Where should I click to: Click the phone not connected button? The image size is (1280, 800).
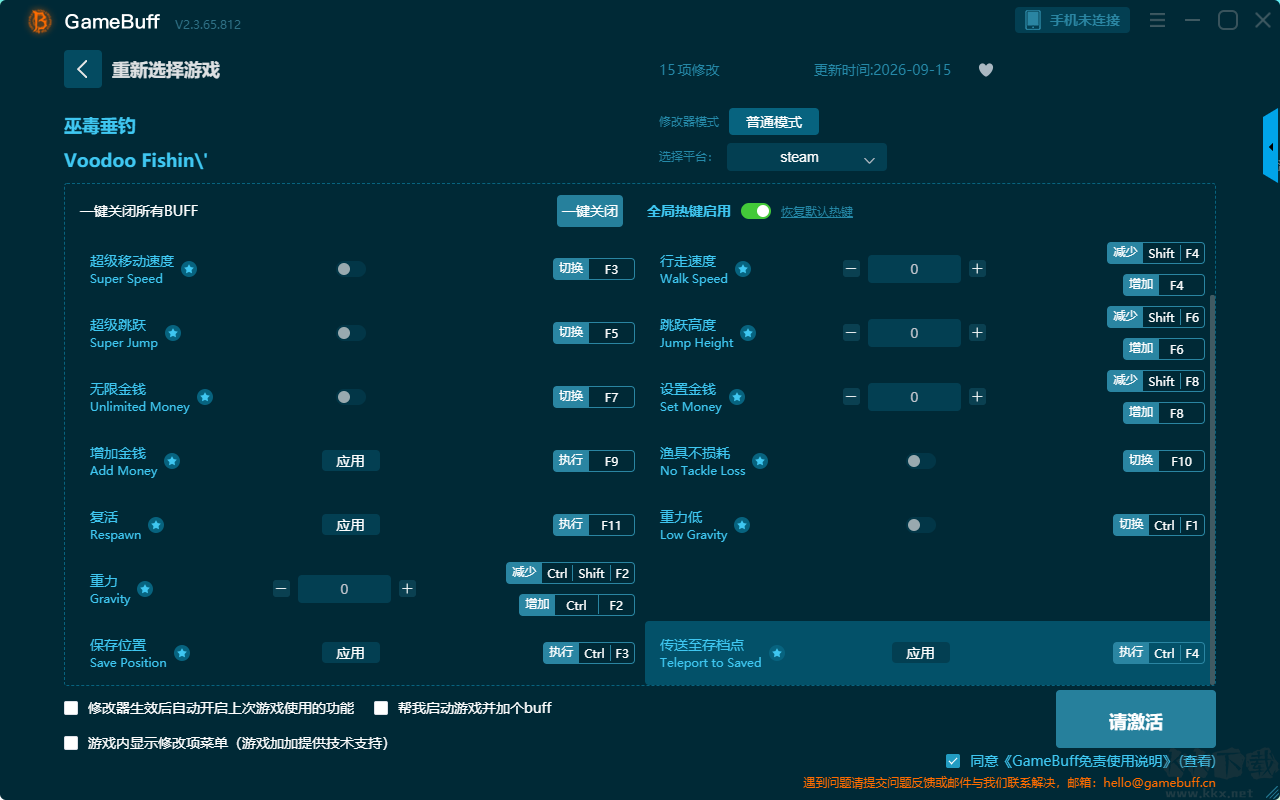[1073, 20]
